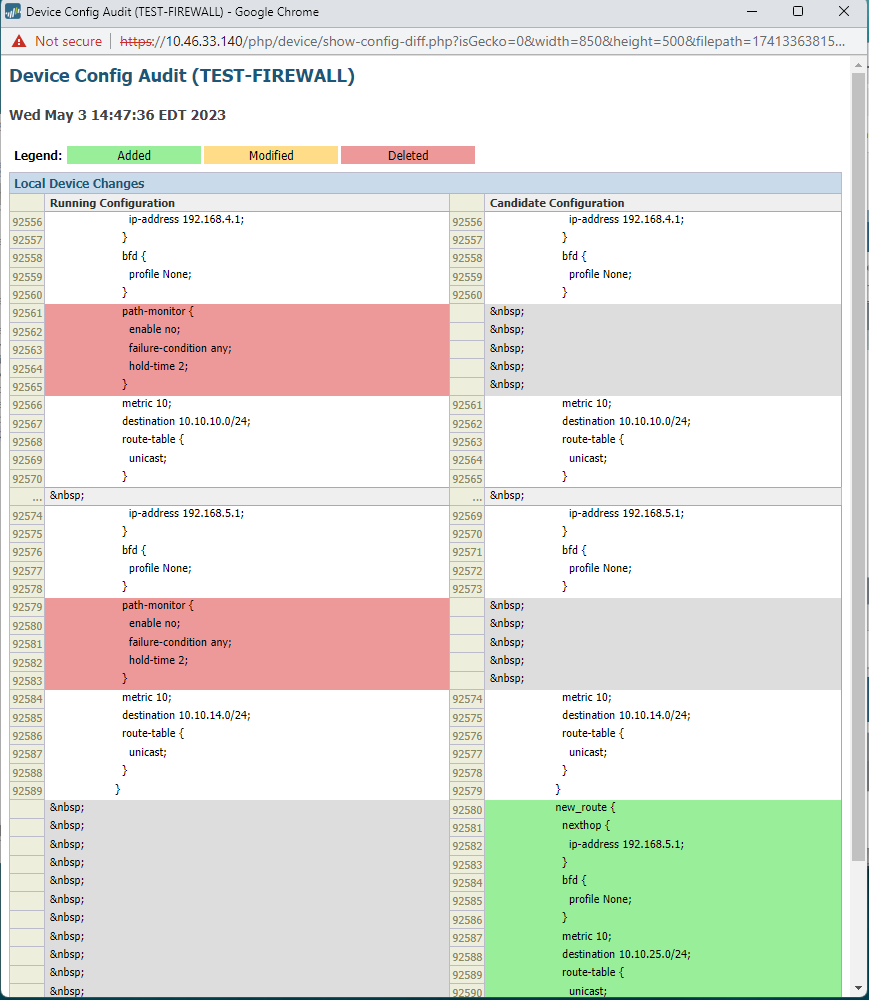Click added 'destination 10.10.25.0/24;' line

click(626, 954)
